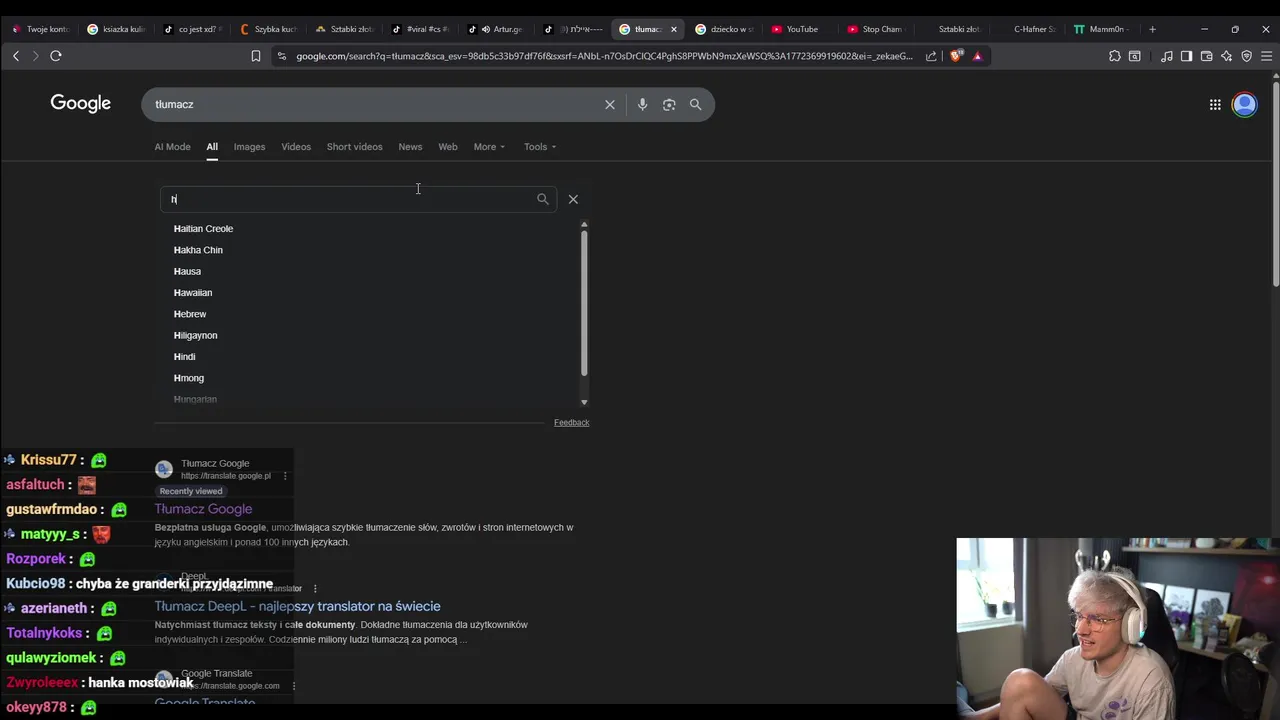Screen dimensions: 1280x720
Task: Close the language picker with X
Action: [x=573, y=199]
